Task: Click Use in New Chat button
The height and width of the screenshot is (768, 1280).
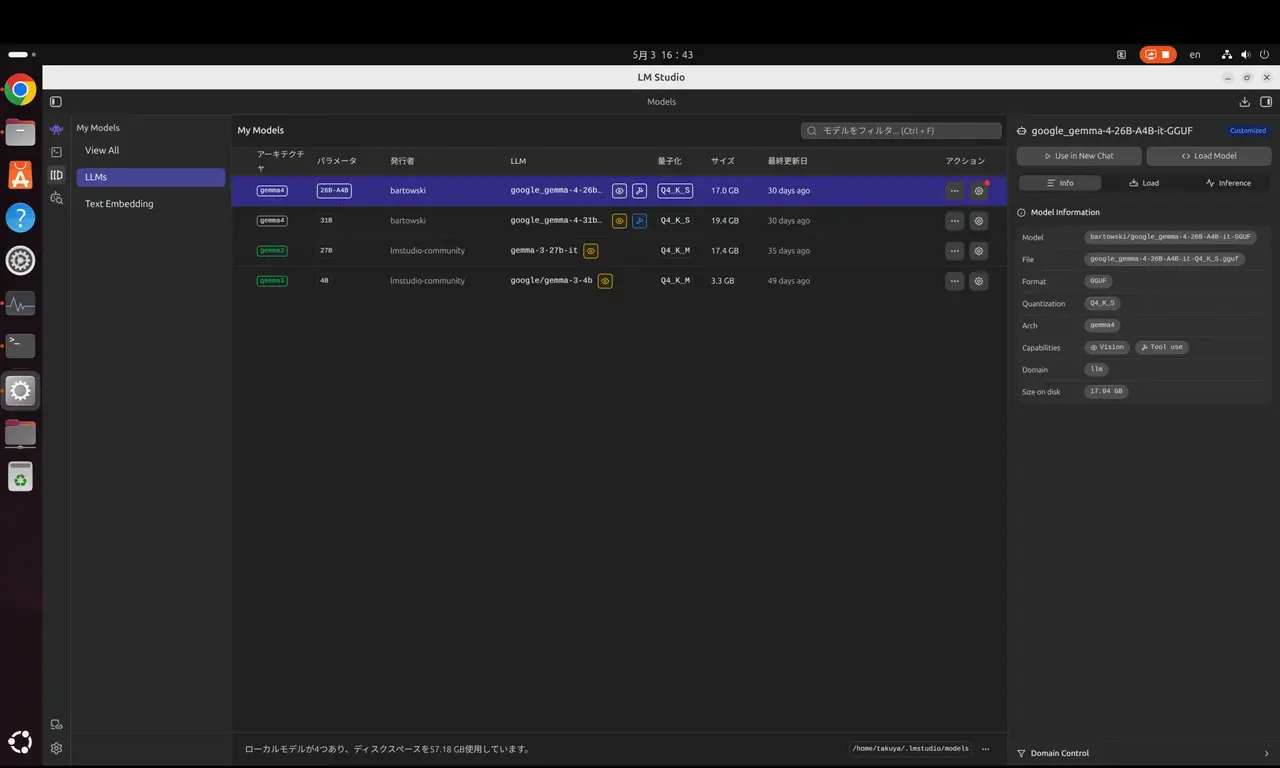Action: (1079, 156)
